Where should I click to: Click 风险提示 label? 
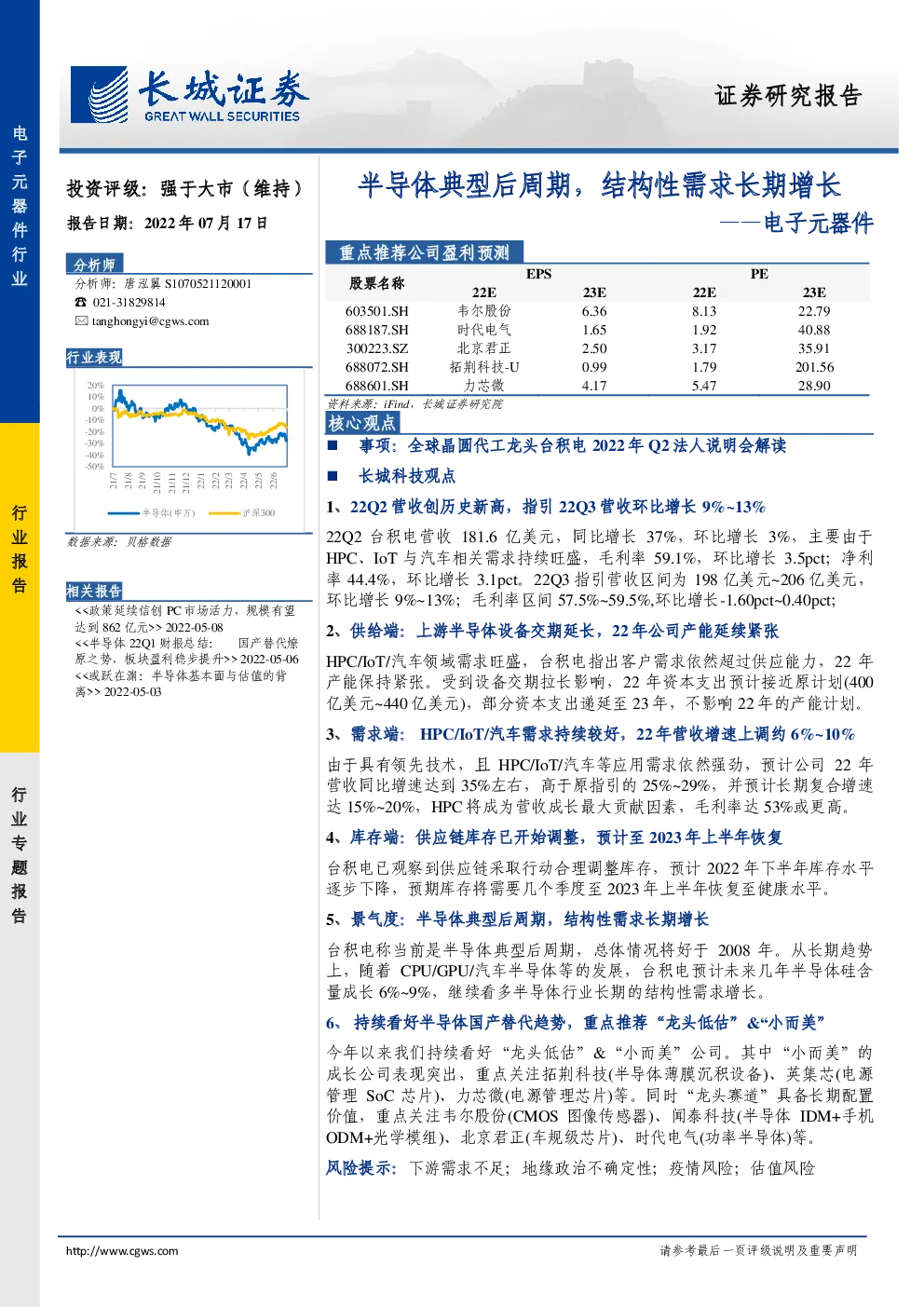click(x=361, y=1168)
